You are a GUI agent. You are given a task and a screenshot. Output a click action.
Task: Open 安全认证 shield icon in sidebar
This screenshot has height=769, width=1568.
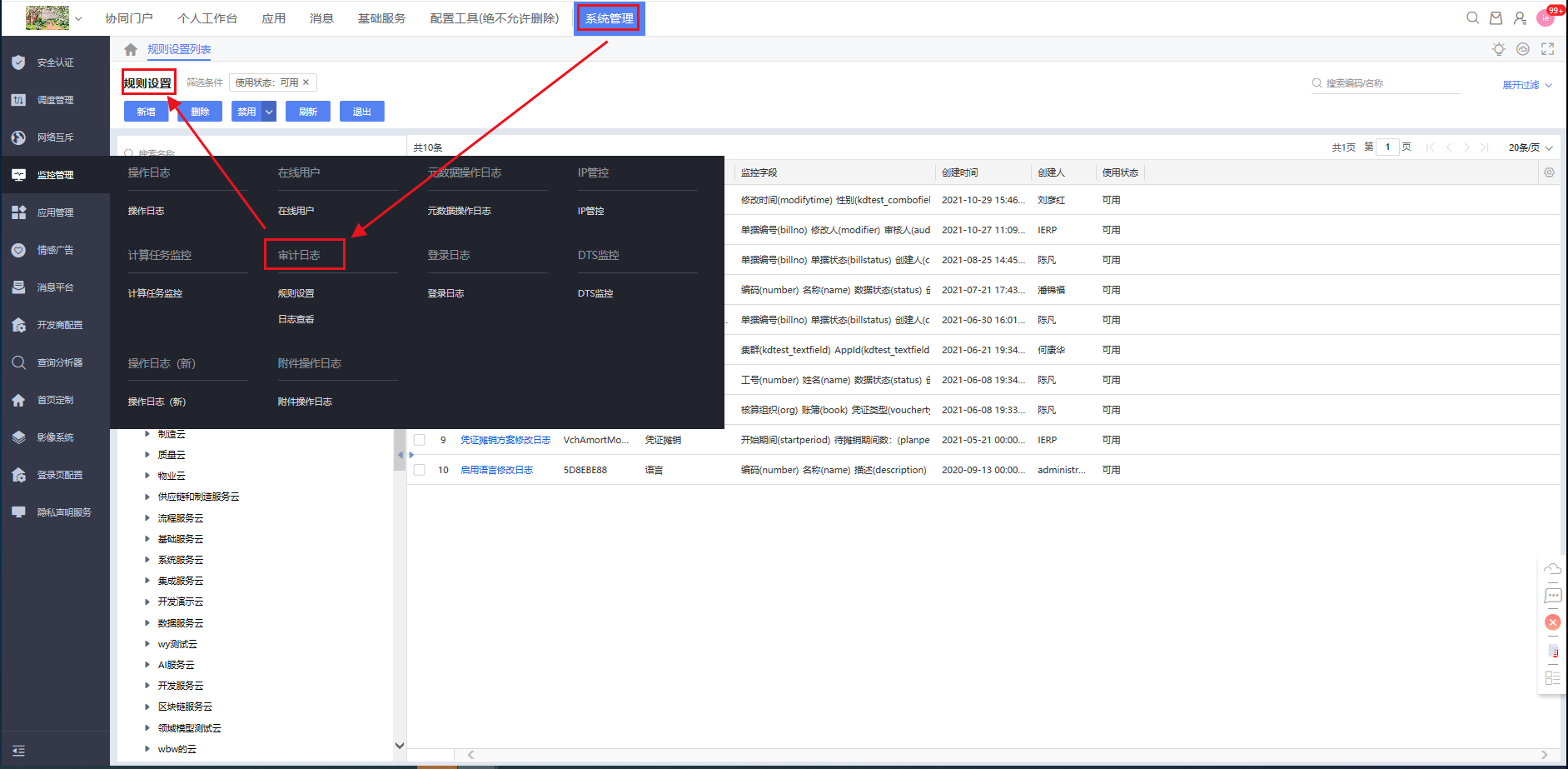(x=18, y=62)
